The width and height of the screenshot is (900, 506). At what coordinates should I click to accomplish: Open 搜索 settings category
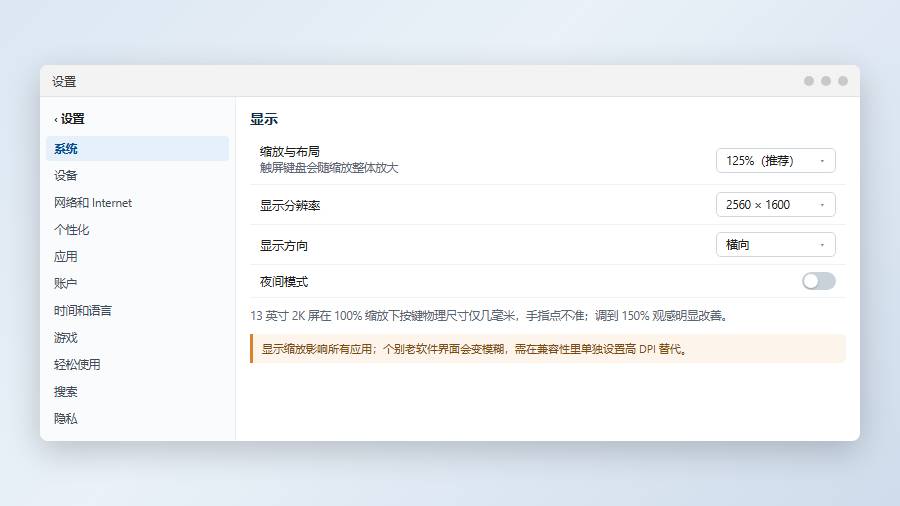[x=137, y=391]
